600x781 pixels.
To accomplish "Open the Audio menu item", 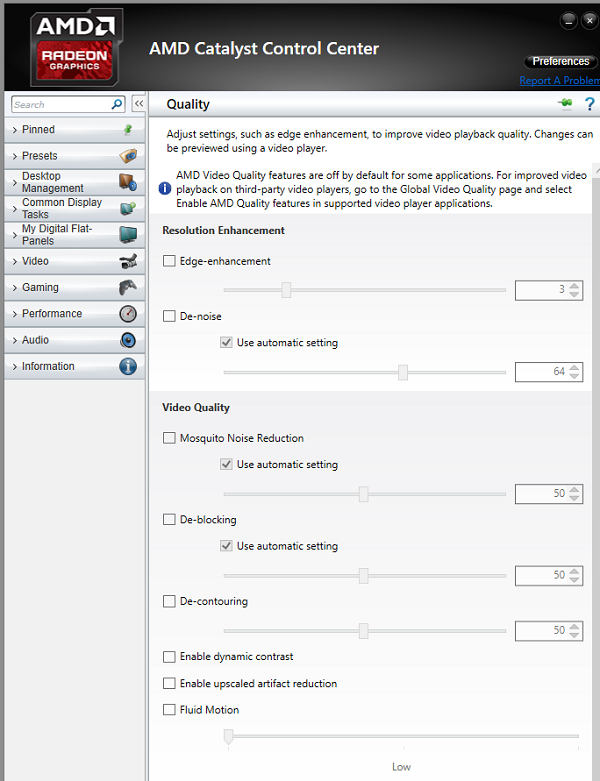I will [75, 340].
